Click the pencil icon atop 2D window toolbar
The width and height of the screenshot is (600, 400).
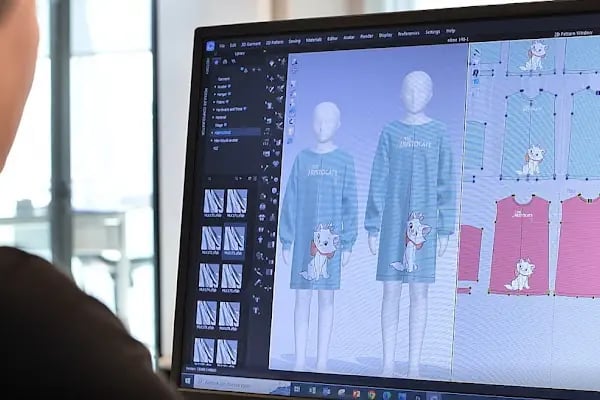click(476, 52)
